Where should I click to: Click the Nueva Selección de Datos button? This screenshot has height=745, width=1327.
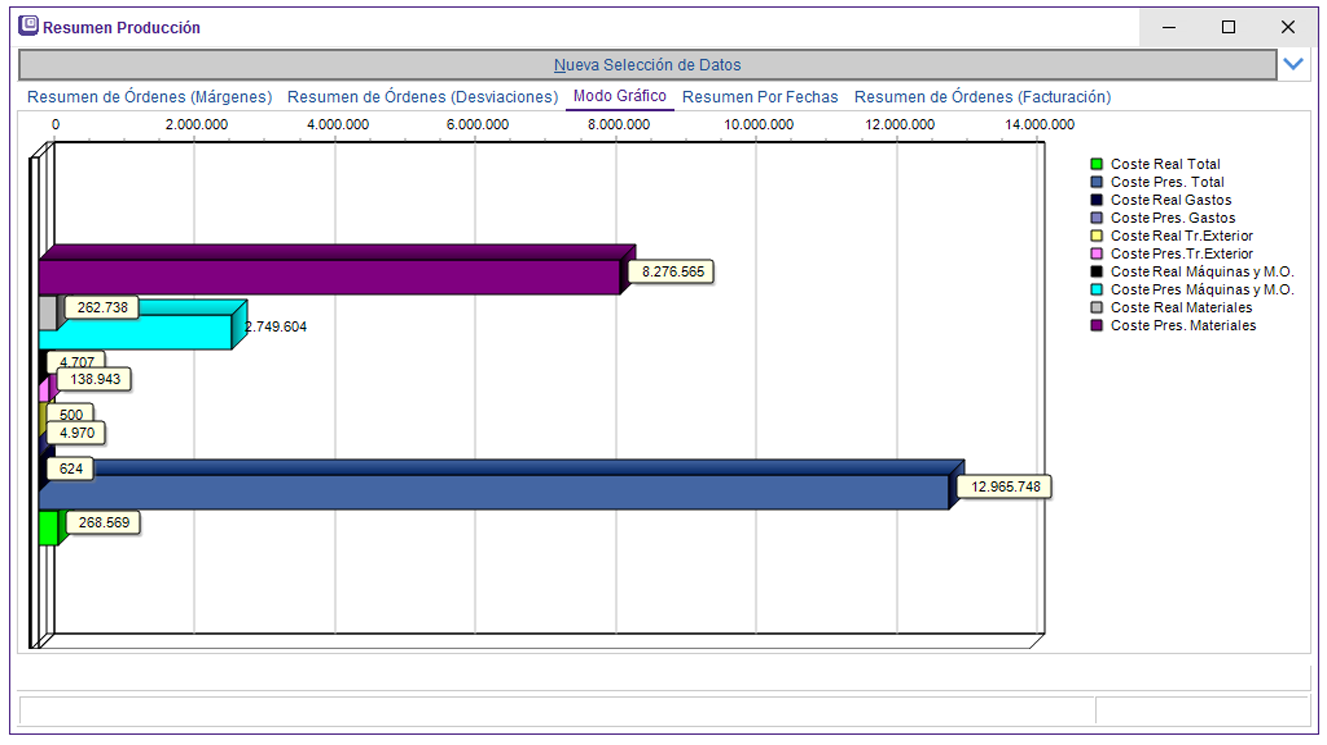[x=647, y=65]
